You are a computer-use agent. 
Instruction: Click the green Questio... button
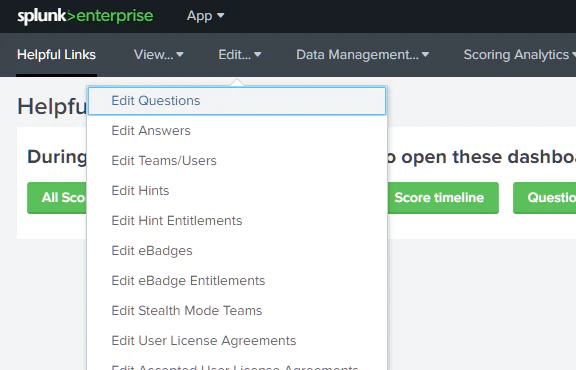[544, 198]
